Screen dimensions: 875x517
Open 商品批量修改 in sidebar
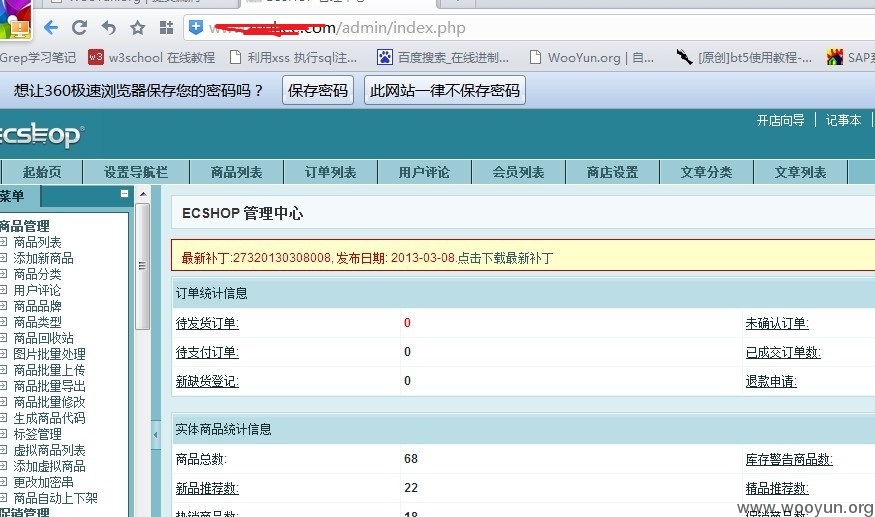pyautogui.click(x=50, y=402)
